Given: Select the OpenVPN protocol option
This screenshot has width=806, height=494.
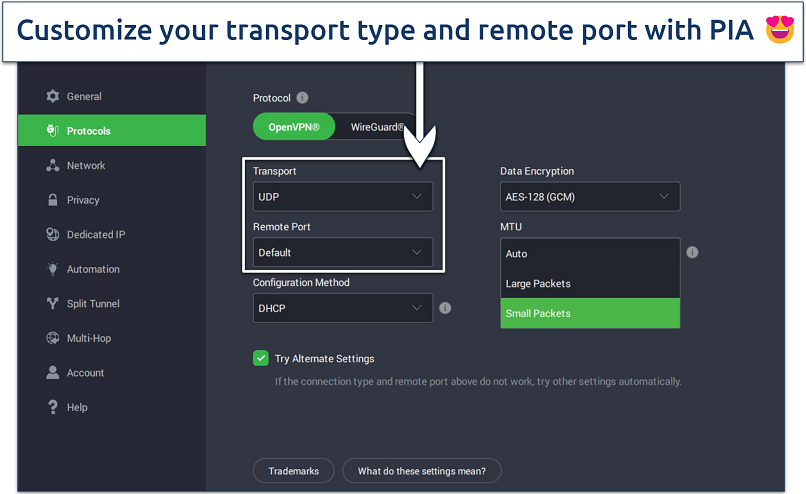Looking at the screenshot, I should coord(293,127).
